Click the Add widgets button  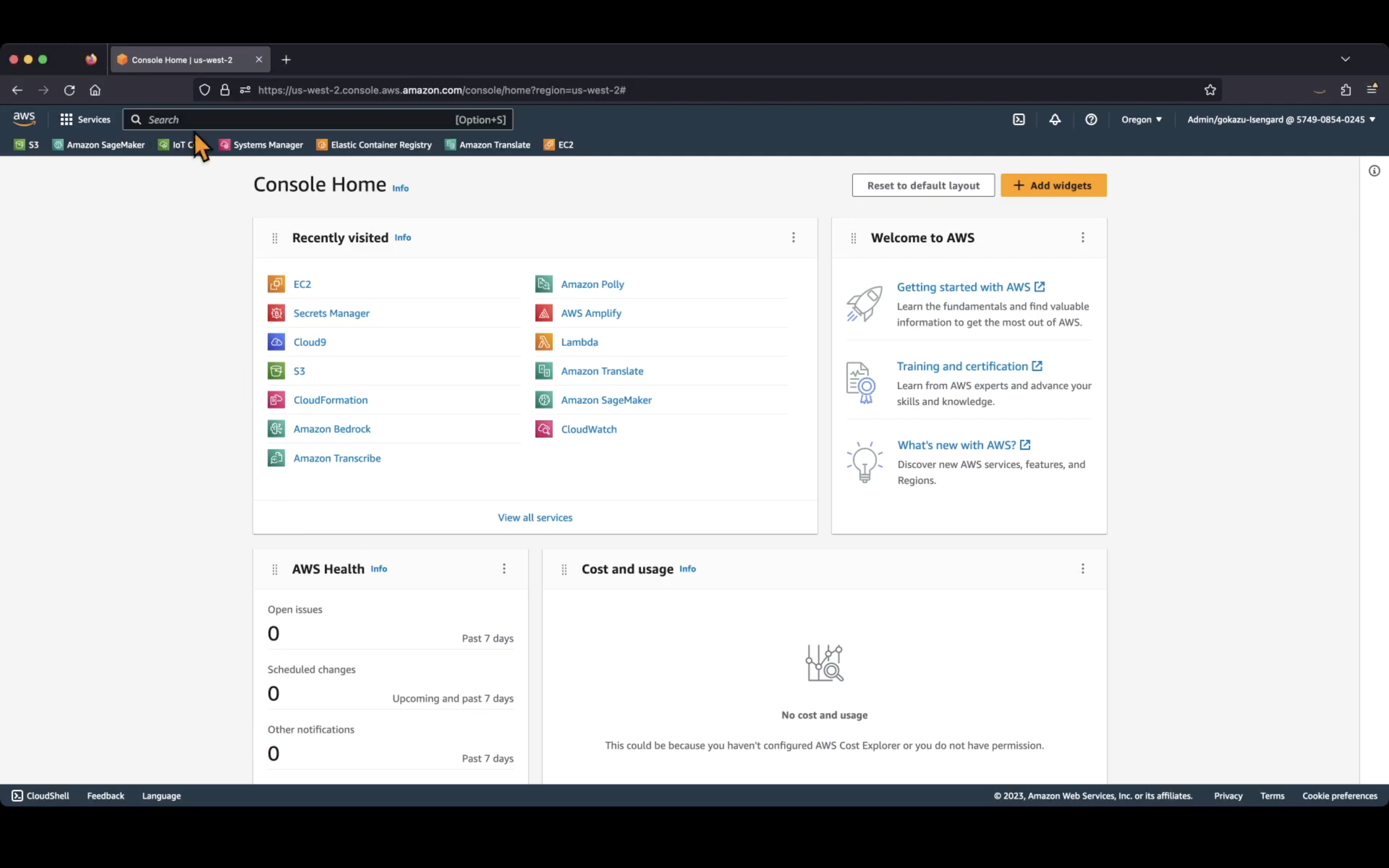(1053, 185)
